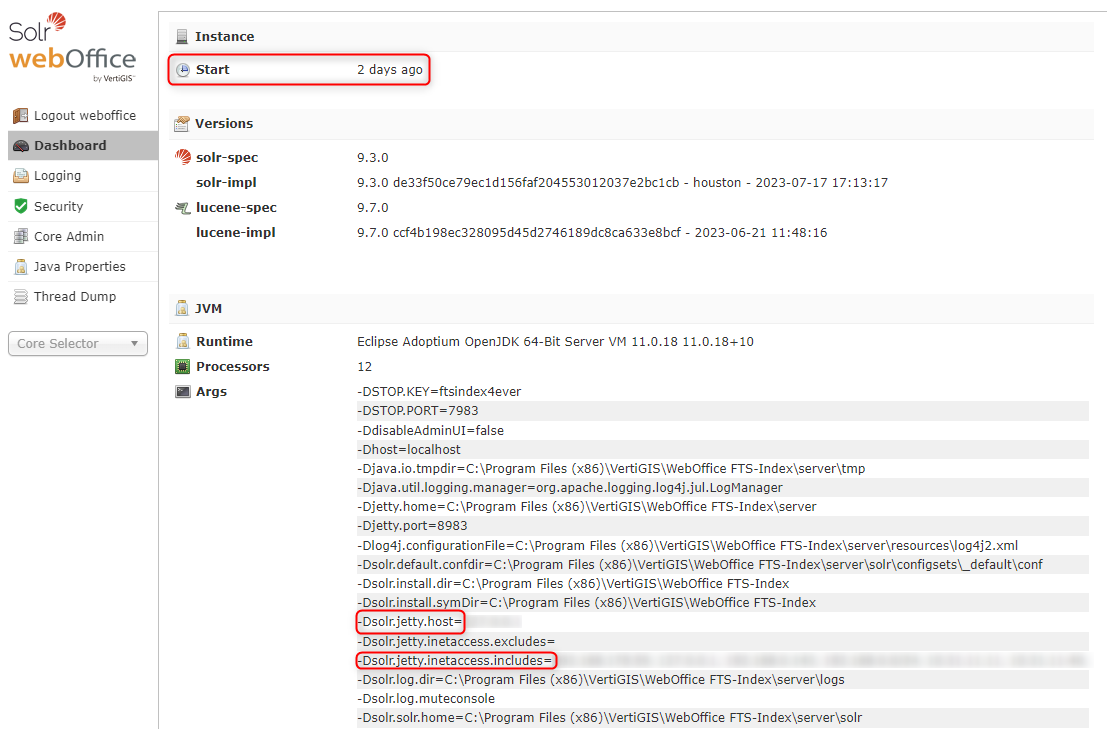The height and width of the screenshot is (729, 1107).
Task: Click the Runtime label
Action: 225,342
